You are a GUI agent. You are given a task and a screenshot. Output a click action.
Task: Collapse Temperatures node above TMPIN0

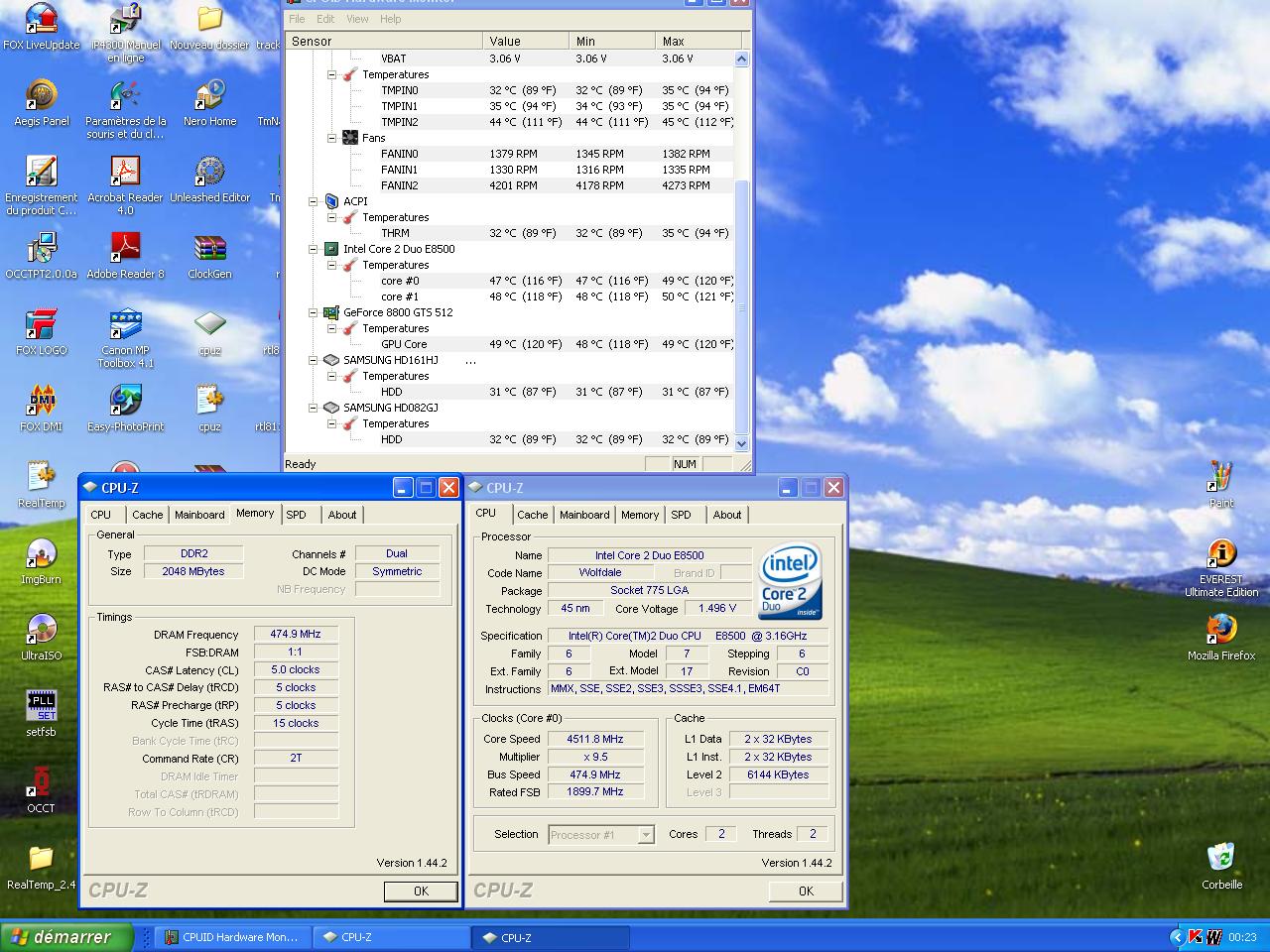click(332, 74)
